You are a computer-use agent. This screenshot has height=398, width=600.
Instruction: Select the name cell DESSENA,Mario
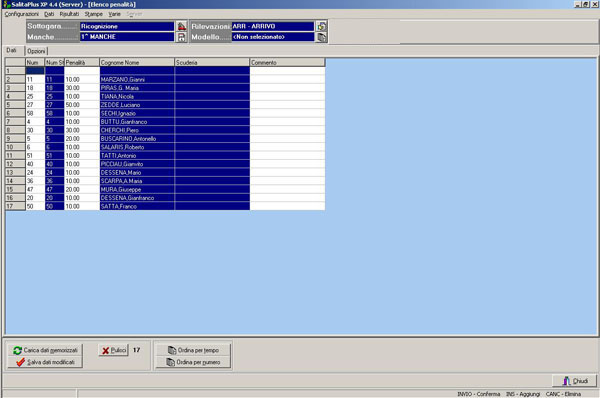(x=137, y=172)
